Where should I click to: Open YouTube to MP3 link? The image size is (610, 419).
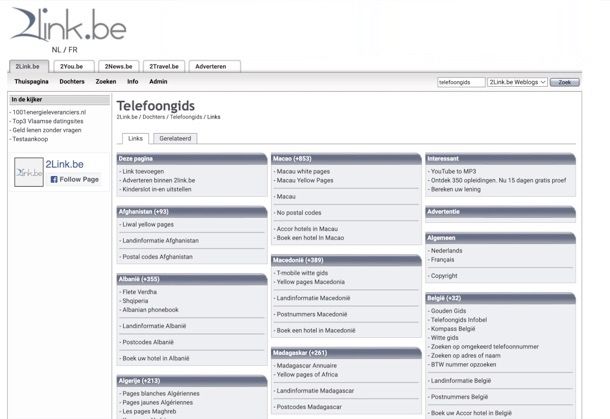tap(454, 172)
